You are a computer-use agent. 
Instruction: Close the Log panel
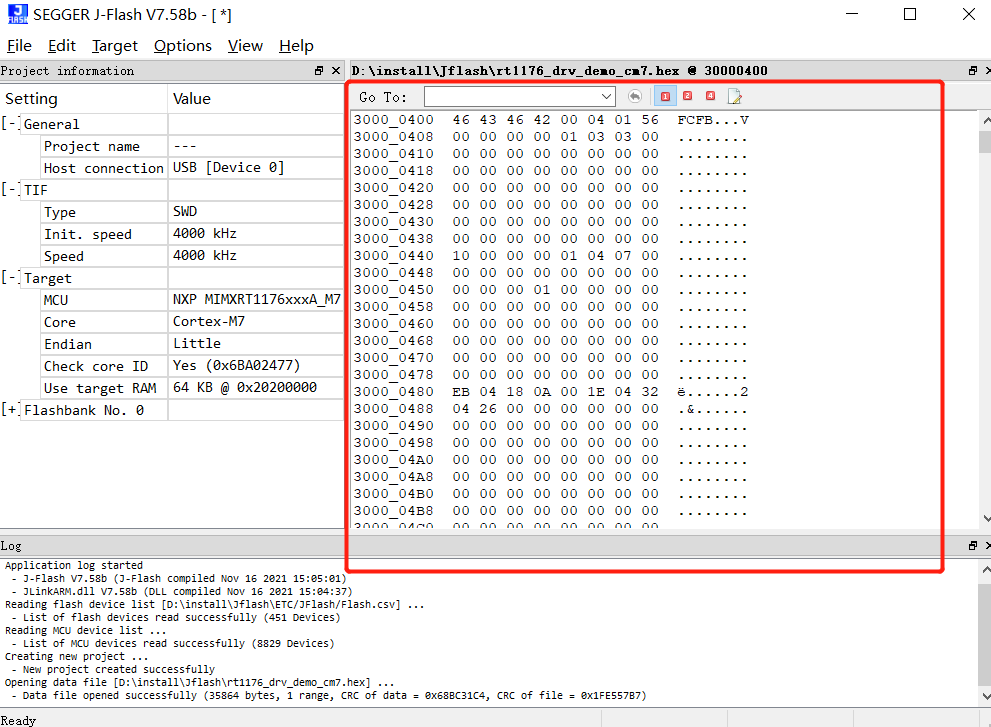(x=987, y=546)
